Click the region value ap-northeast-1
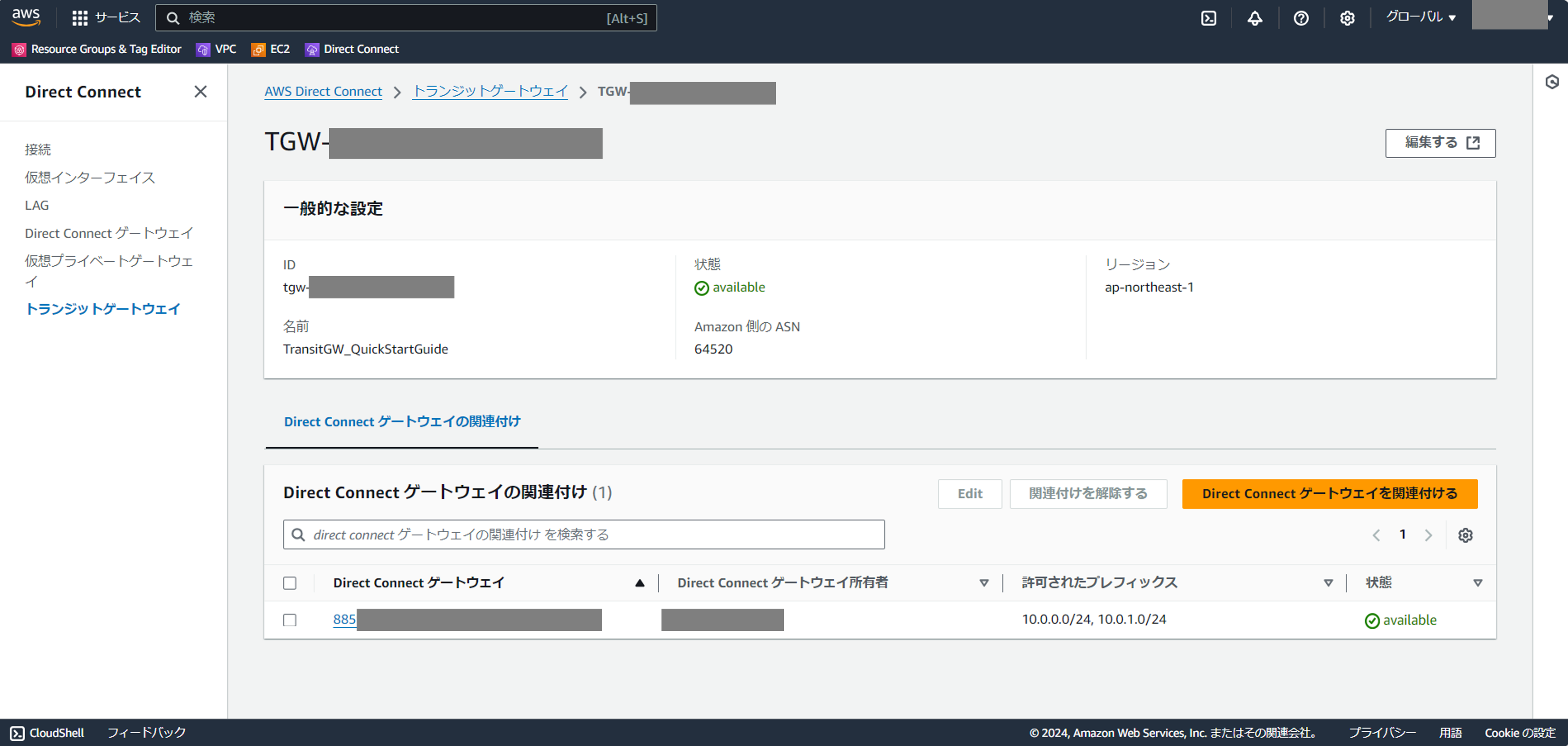The height and width of the screenshot is (746, 1568). [1149, 287]
